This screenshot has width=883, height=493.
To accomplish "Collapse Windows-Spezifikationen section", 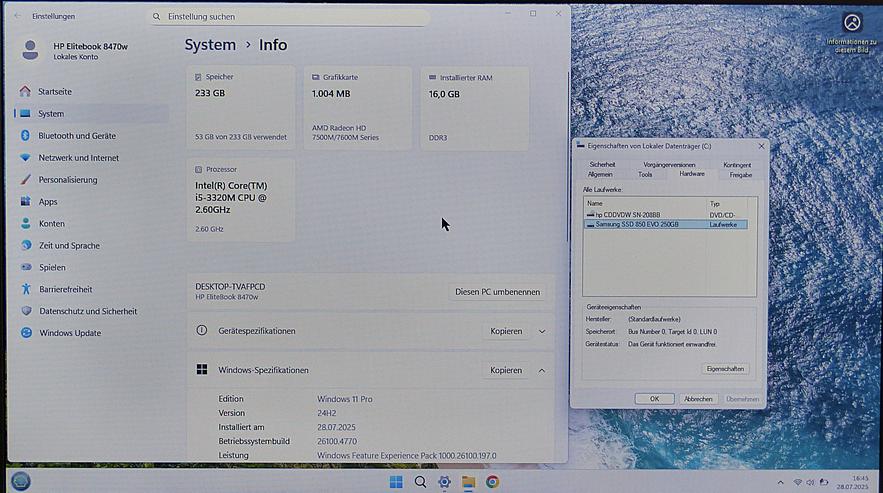I will 542,371.
